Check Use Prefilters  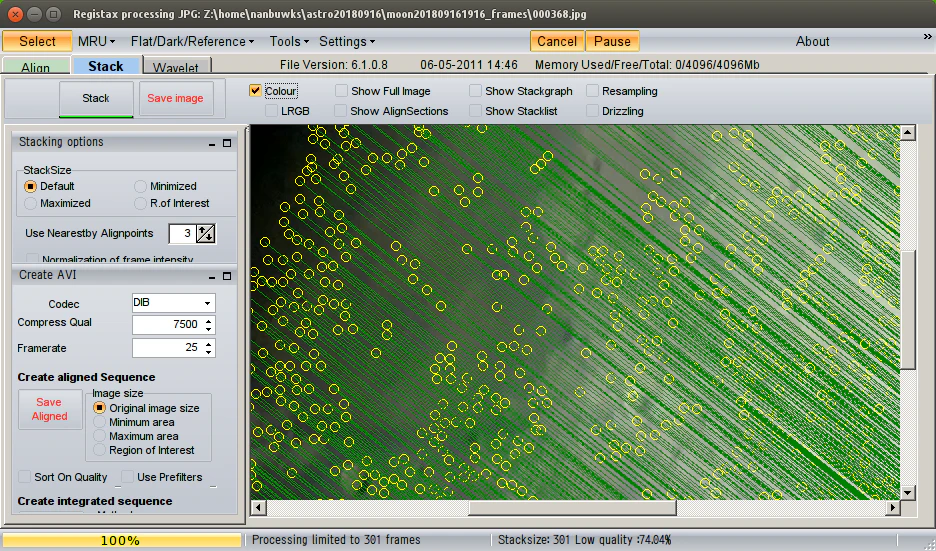[127, 477]
